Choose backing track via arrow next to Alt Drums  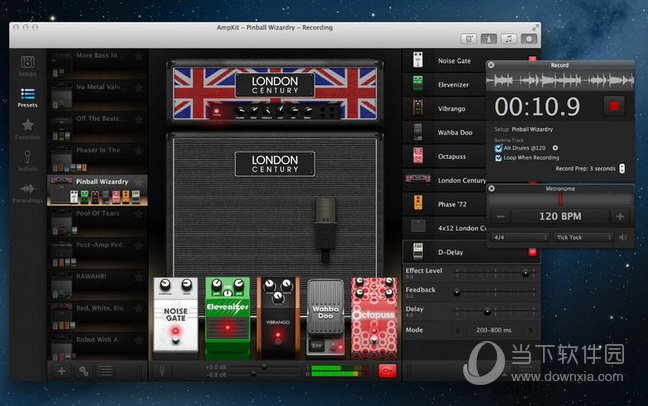(555, 148)
